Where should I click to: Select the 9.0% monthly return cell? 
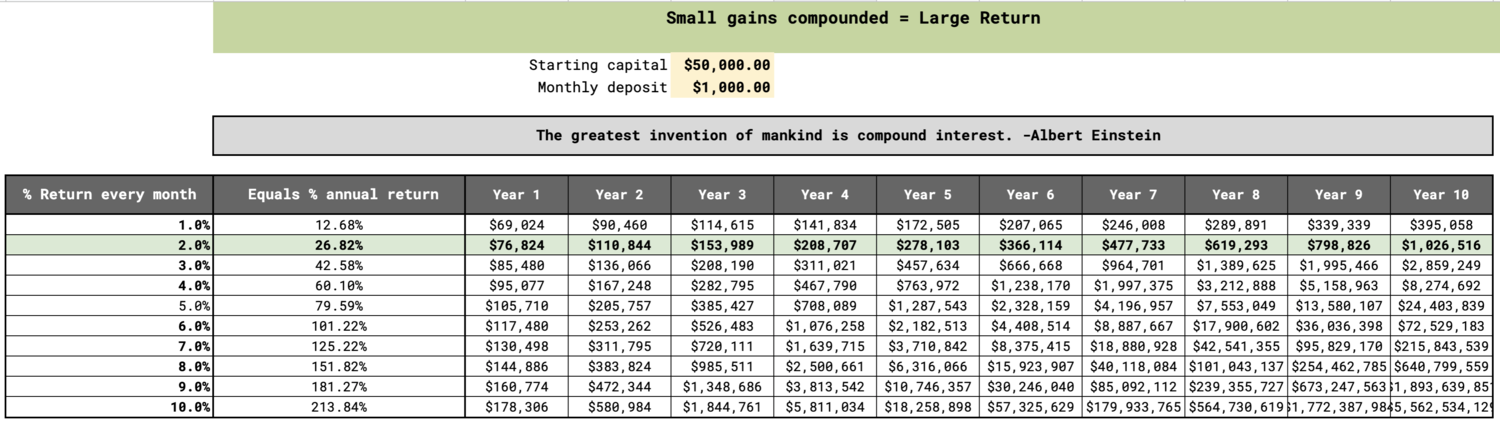click(109, 387)
